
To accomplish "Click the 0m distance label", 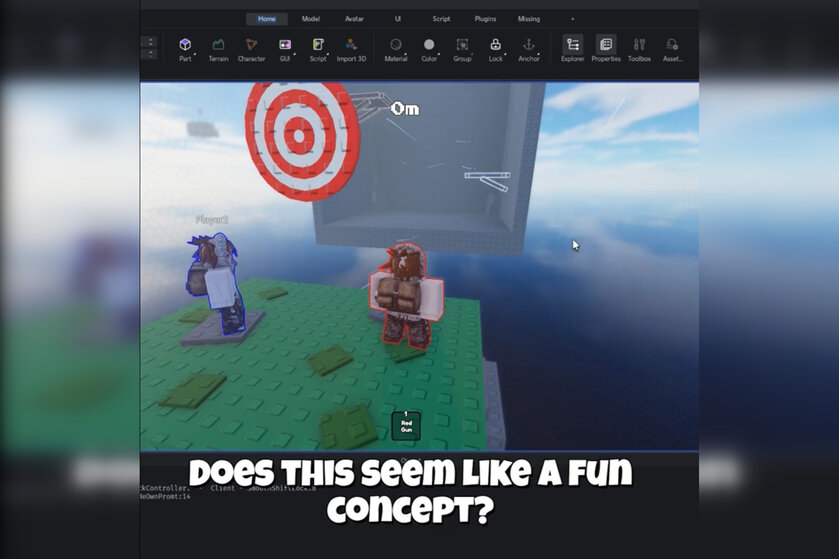I will (405, 109).
